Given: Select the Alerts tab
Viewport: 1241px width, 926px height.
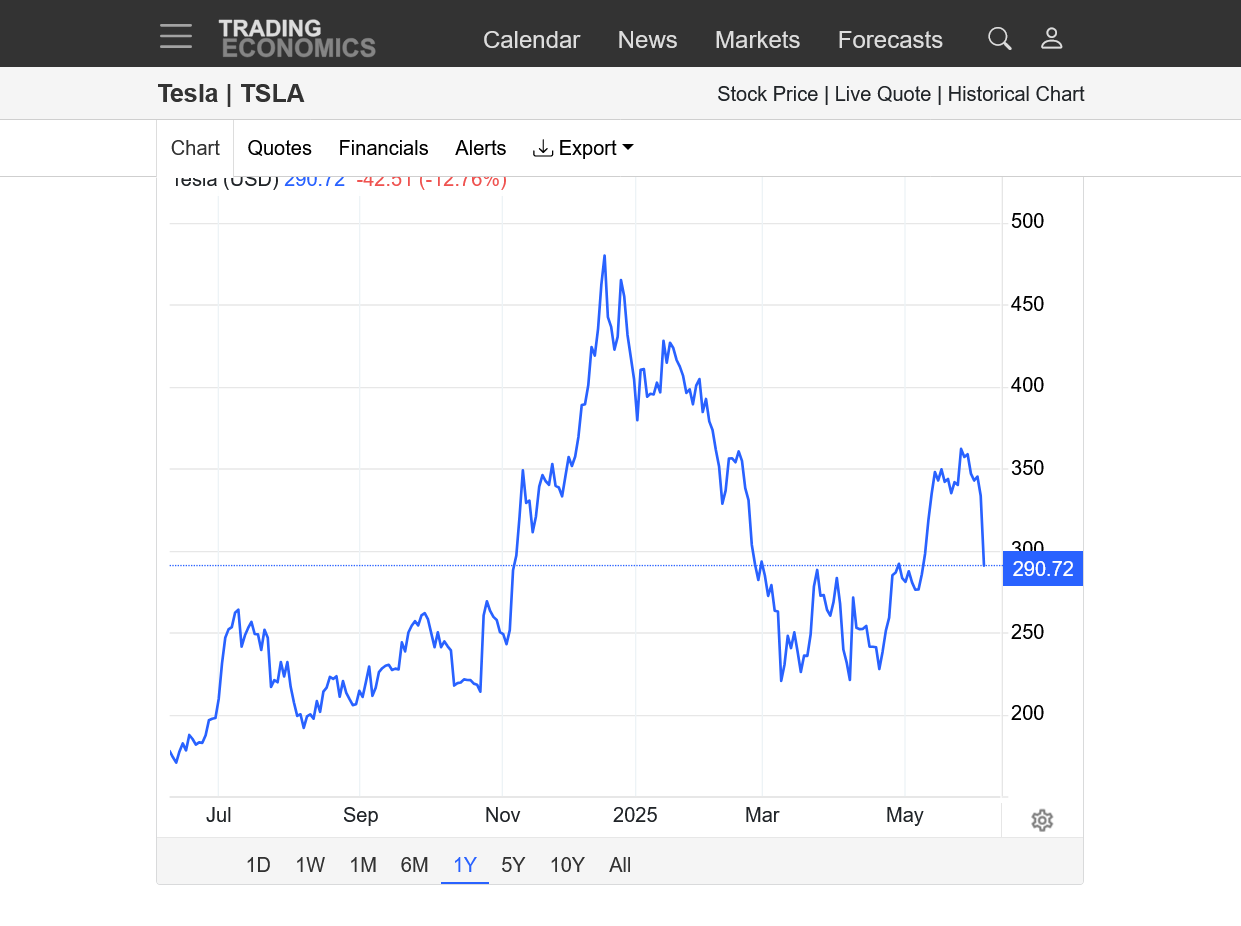Looking at the screenshot, I should point(480,148).
